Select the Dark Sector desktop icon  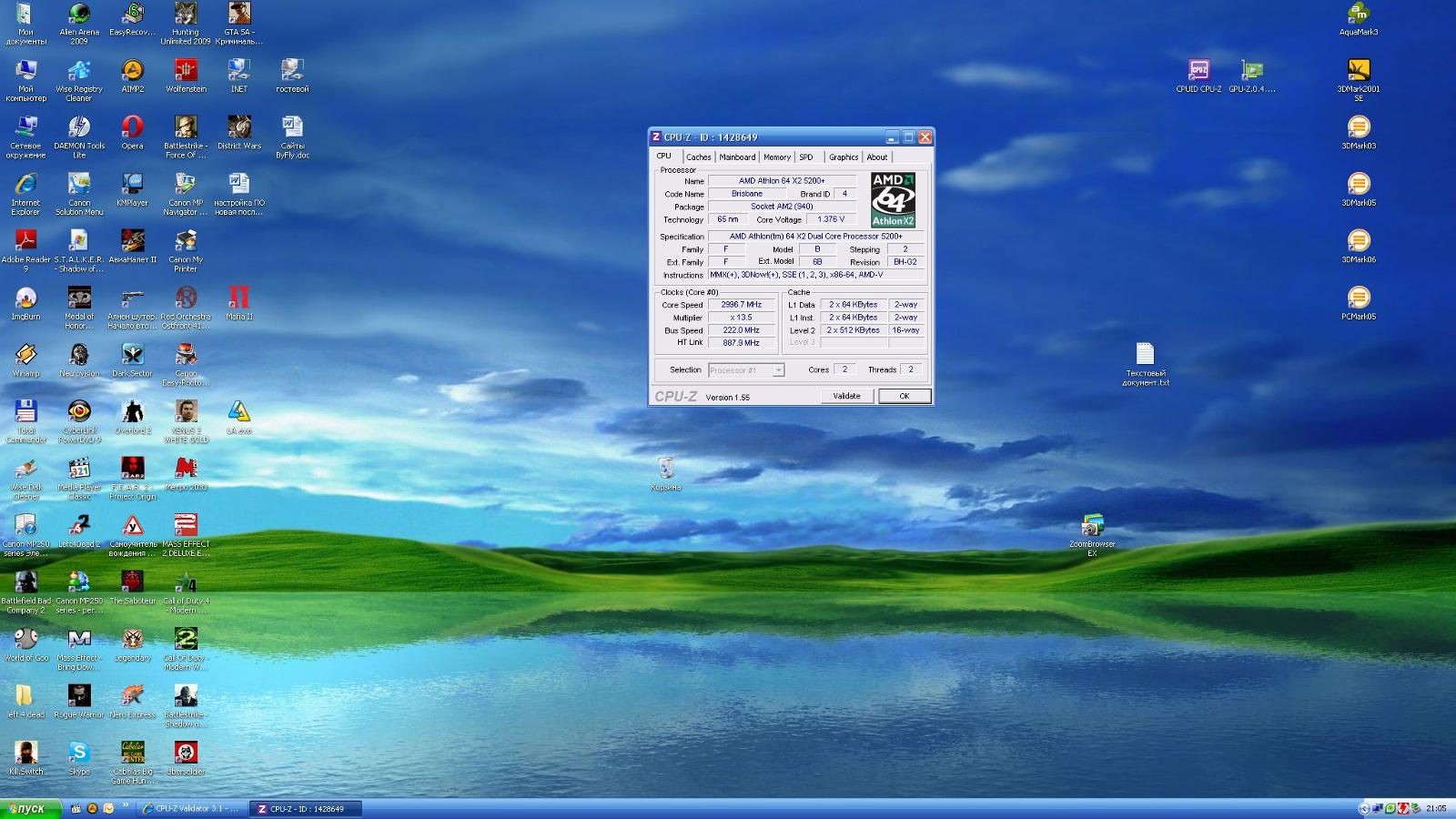(x=133, y=361)
